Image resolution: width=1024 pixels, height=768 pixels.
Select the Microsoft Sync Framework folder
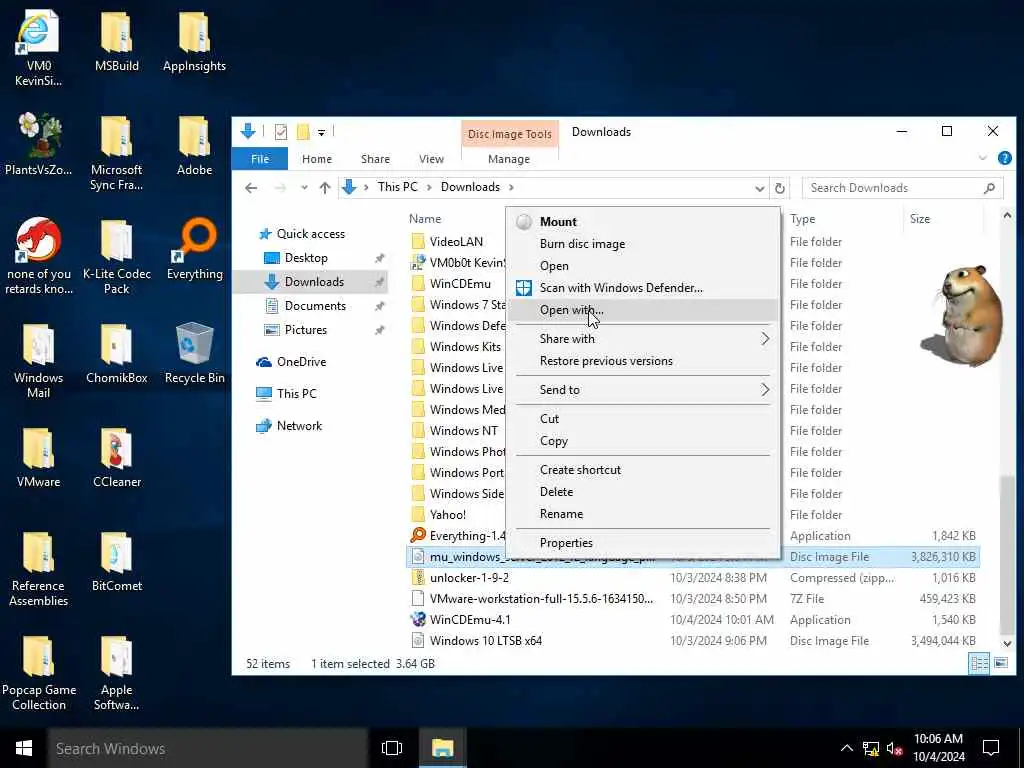click(x=116, y=152)
